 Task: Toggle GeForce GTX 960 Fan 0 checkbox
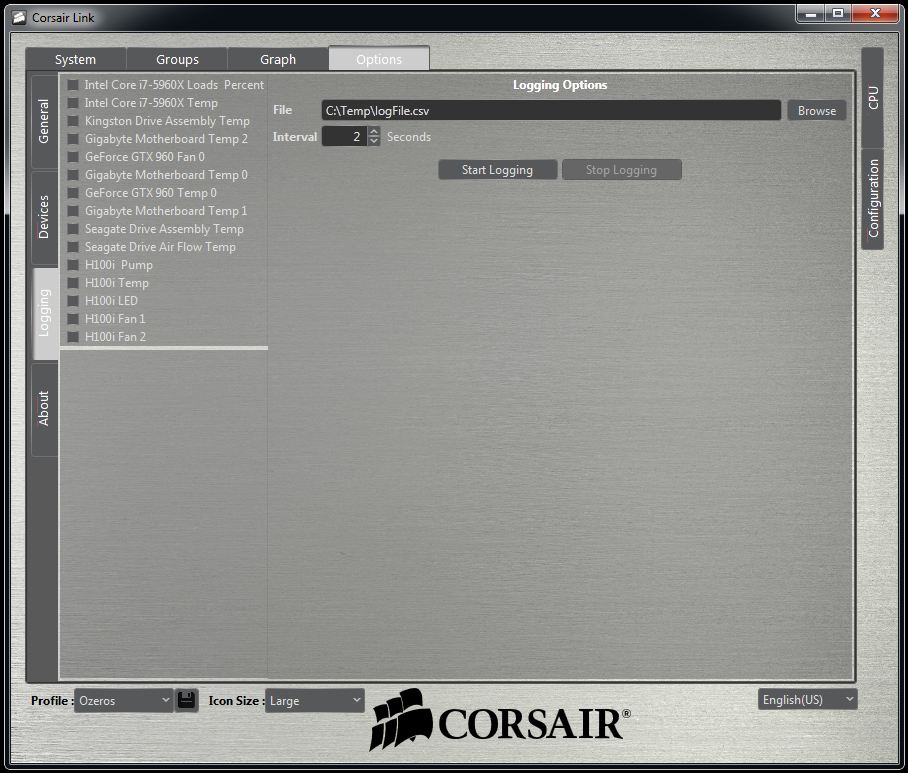pyautogui.click(x=73, y=157)
